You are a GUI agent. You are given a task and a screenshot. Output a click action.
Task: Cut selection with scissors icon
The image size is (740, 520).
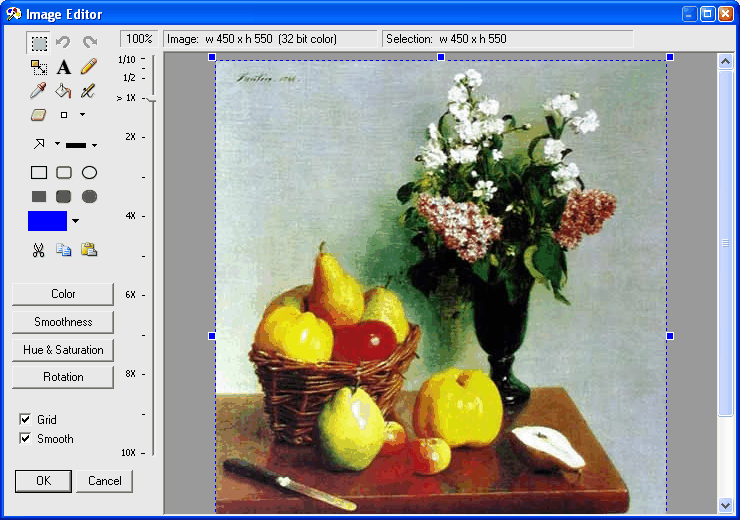pyautogui.click(x=39, y=250)
